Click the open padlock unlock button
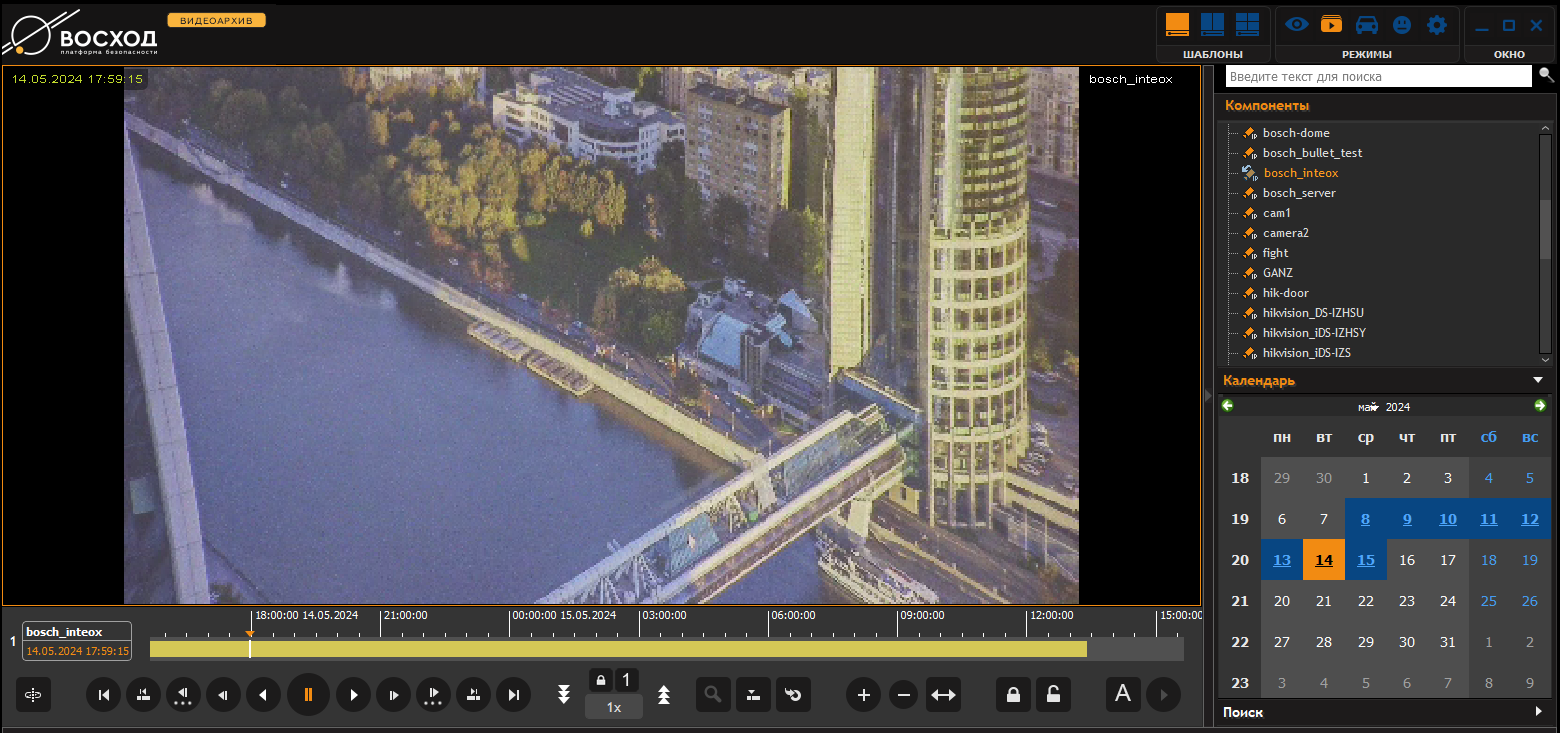Viewport: 1560px width, 733px height. [x=1053, y=695]
